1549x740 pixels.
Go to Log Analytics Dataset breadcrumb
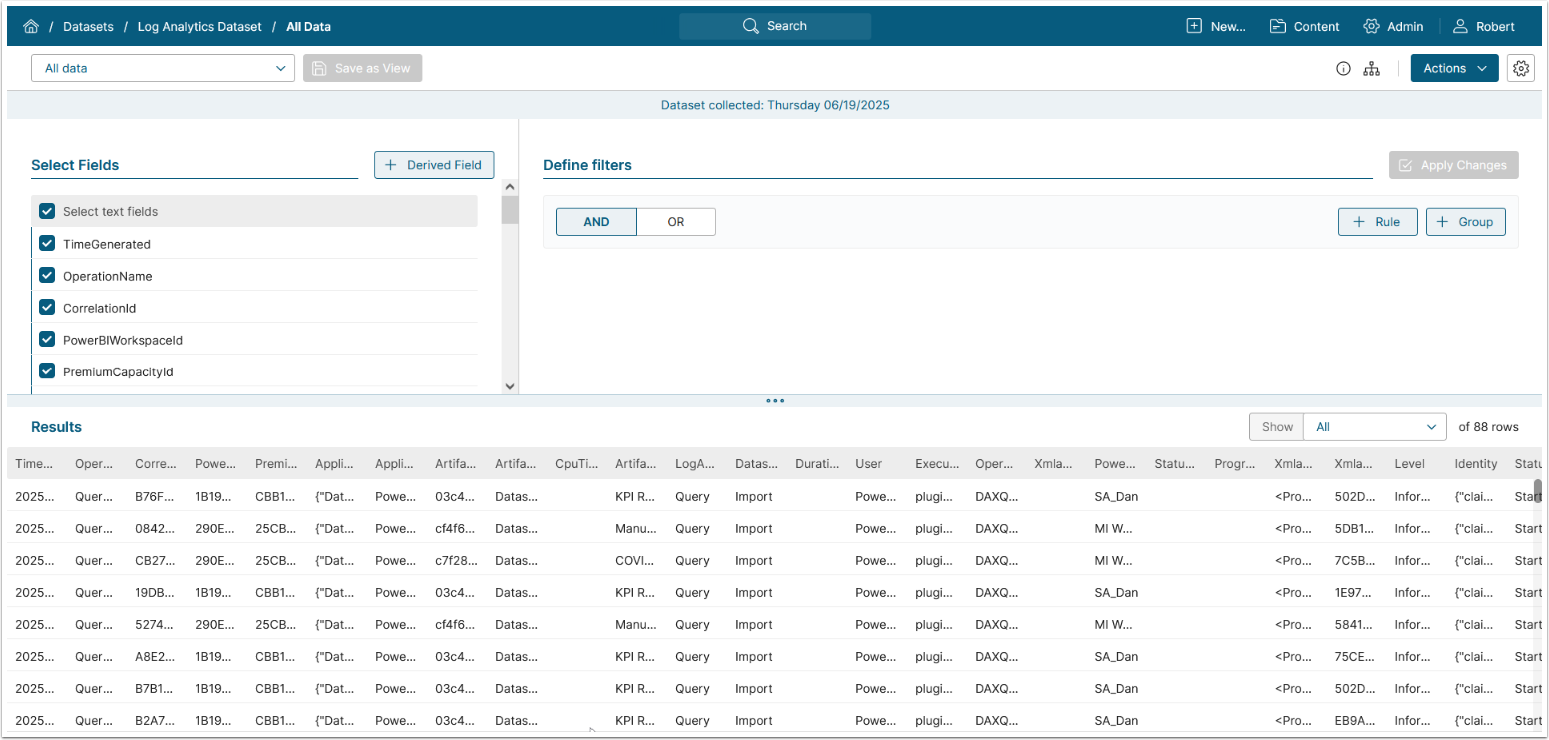200,27
